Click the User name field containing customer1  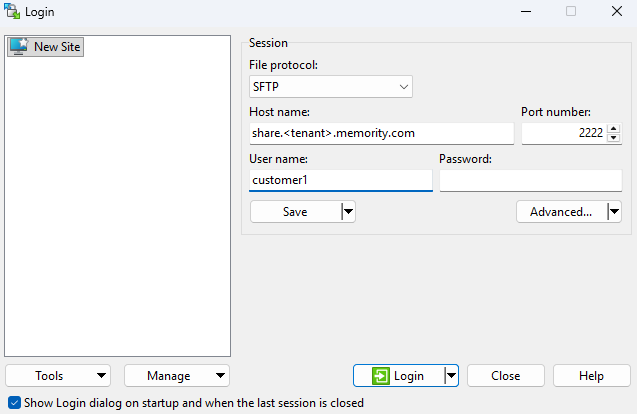coord(340,180)
